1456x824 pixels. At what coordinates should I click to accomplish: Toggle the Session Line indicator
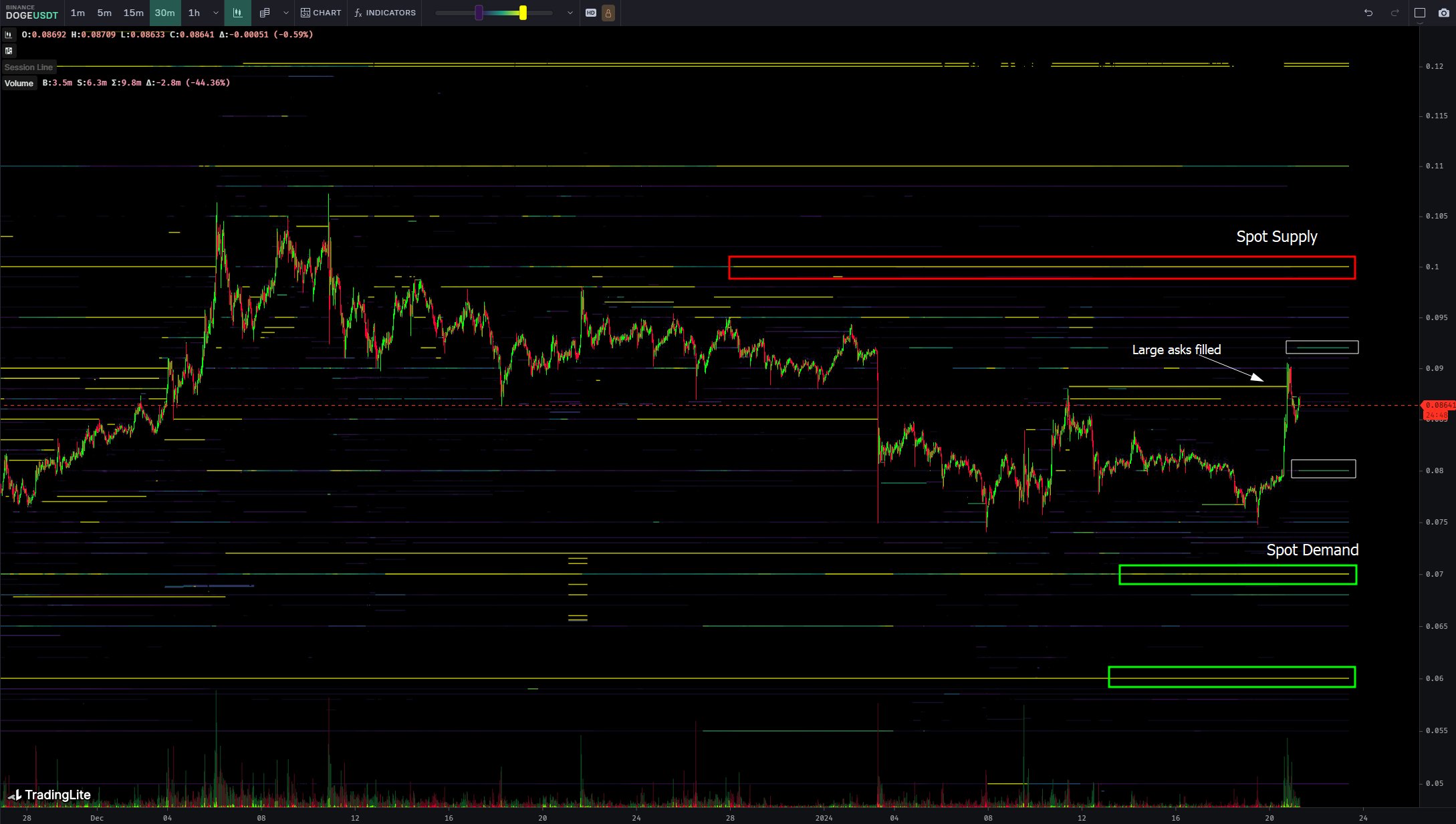(x=28, y=67)
